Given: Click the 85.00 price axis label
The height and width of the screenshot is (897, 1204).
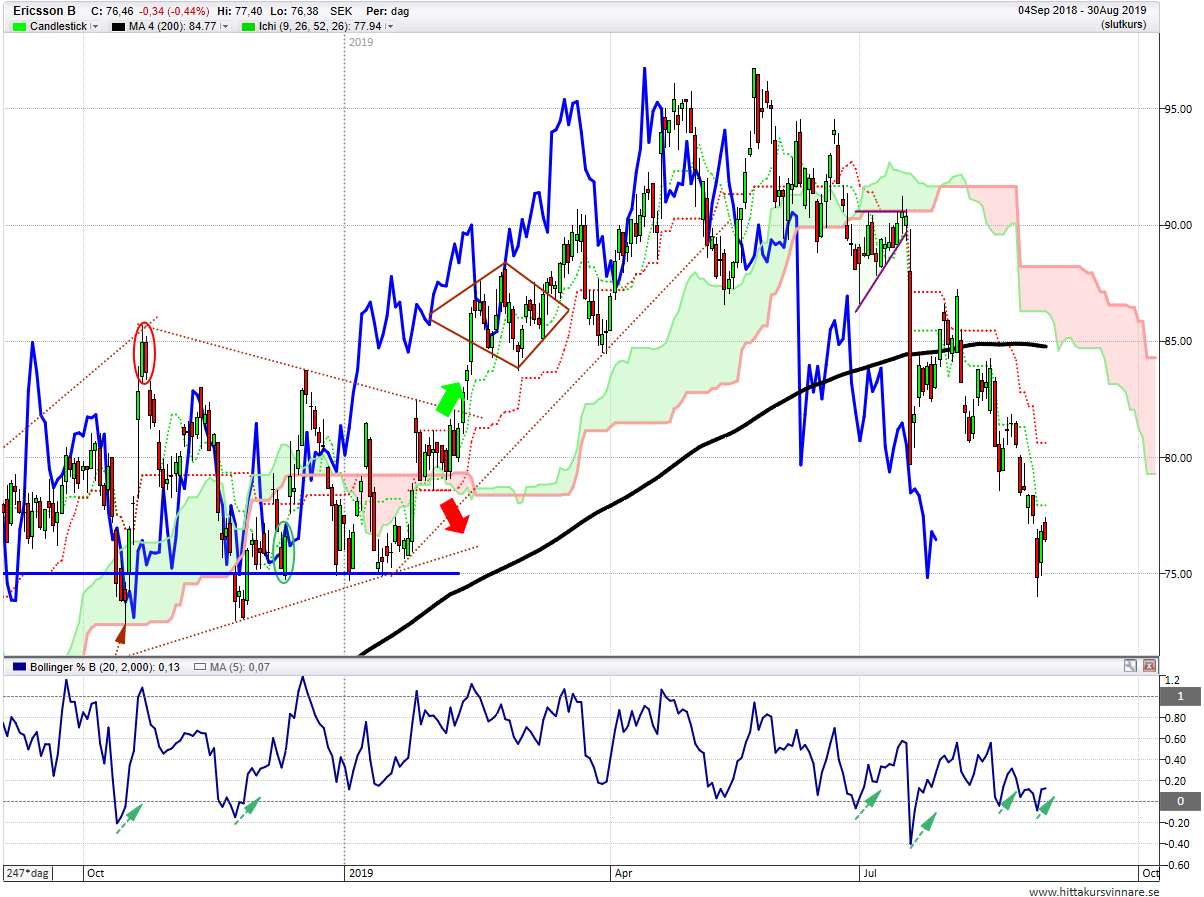Looking at the screenshot, I should (1179, 341).
